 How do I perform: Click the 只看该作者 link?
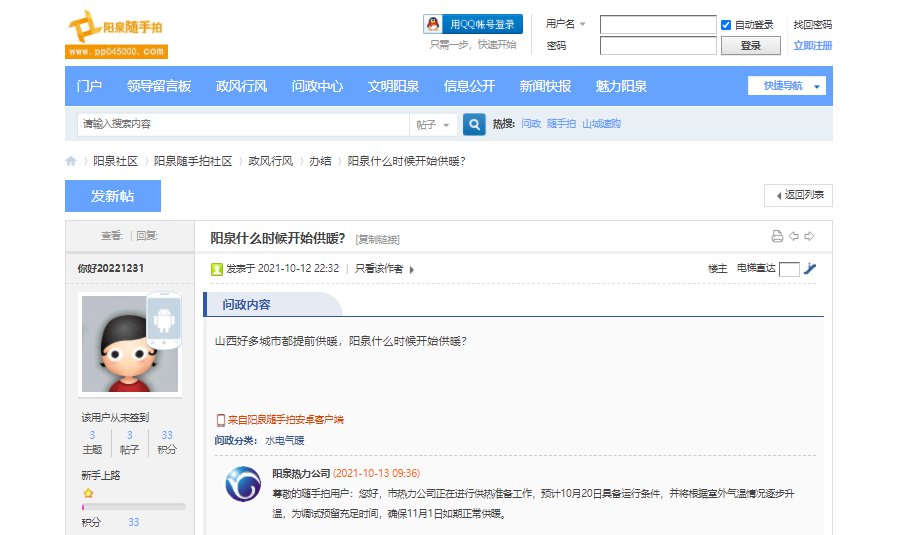tap(380, 269)
